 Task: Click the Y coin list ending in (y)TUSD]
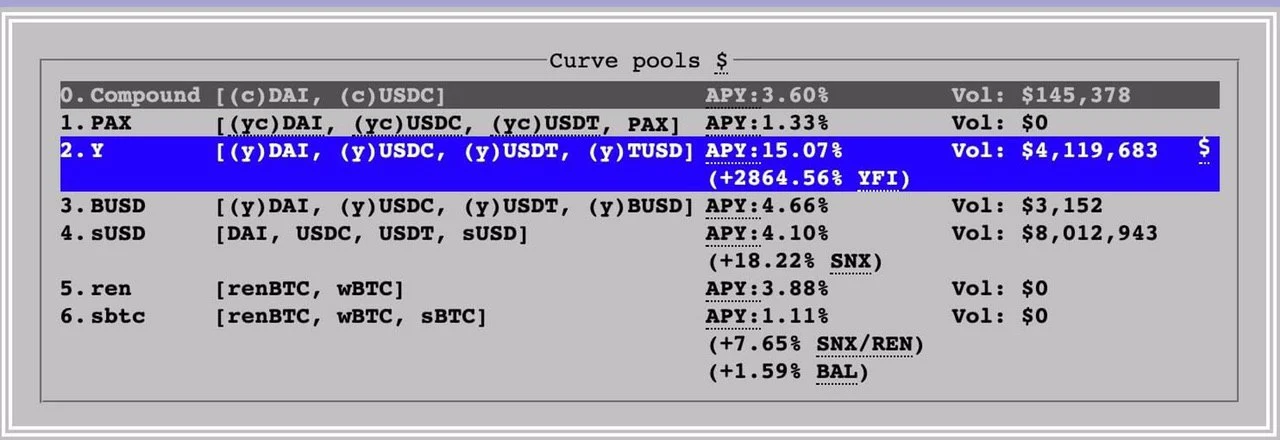point(454,151)
